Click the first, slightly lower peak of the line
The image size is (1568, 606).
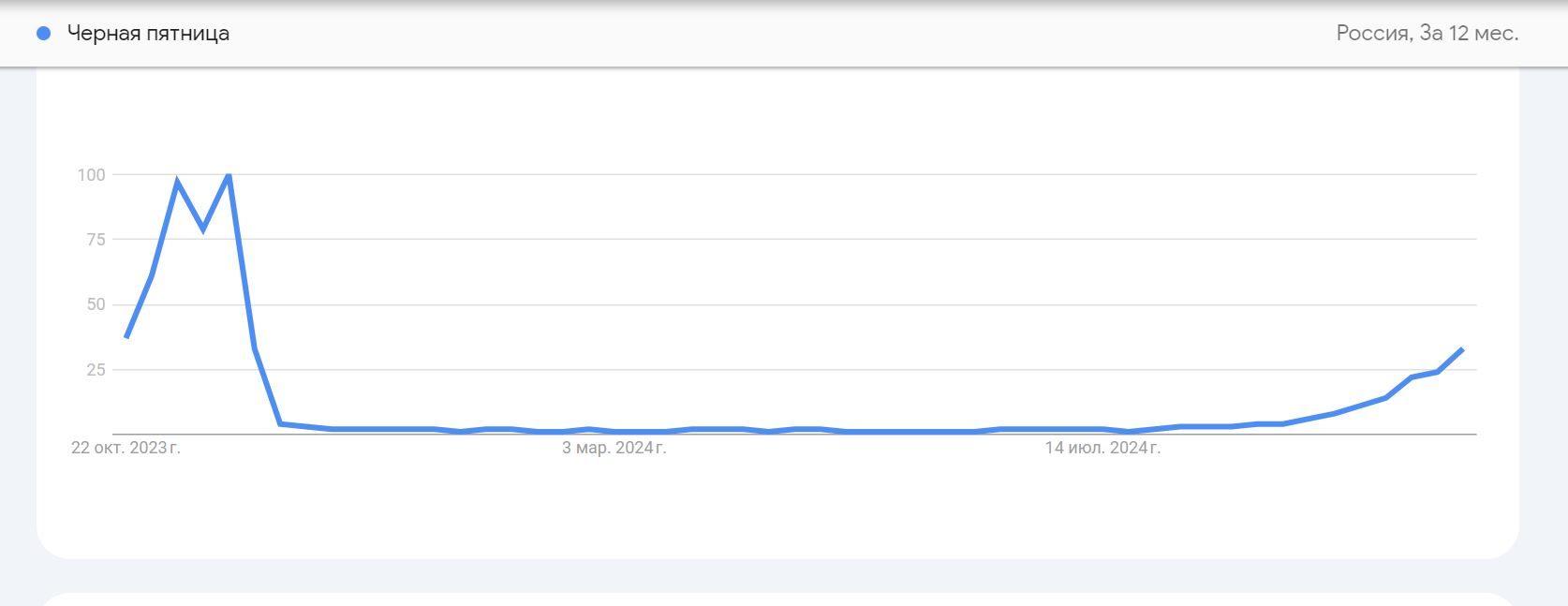point(177,182)
